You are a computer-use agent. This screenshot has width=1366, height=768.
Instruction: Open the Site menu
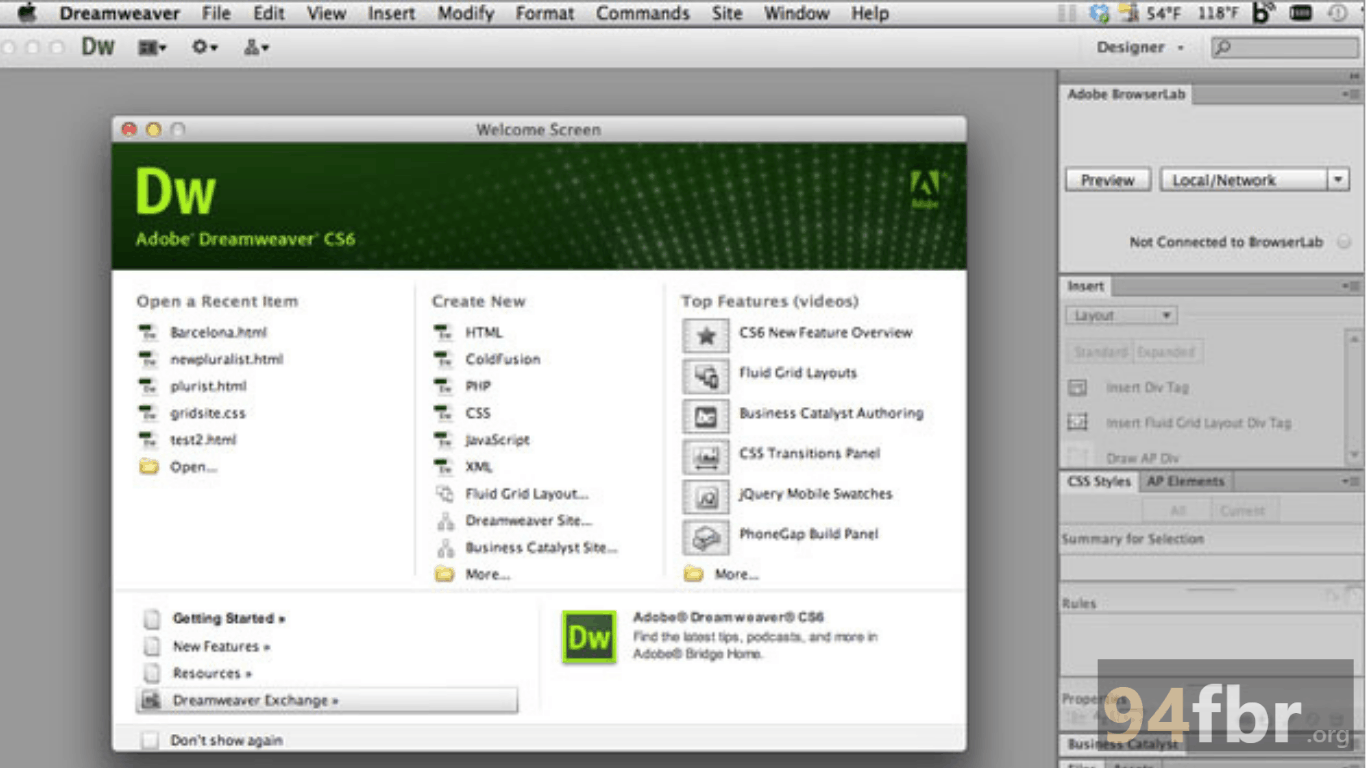(x=727, y=13)
